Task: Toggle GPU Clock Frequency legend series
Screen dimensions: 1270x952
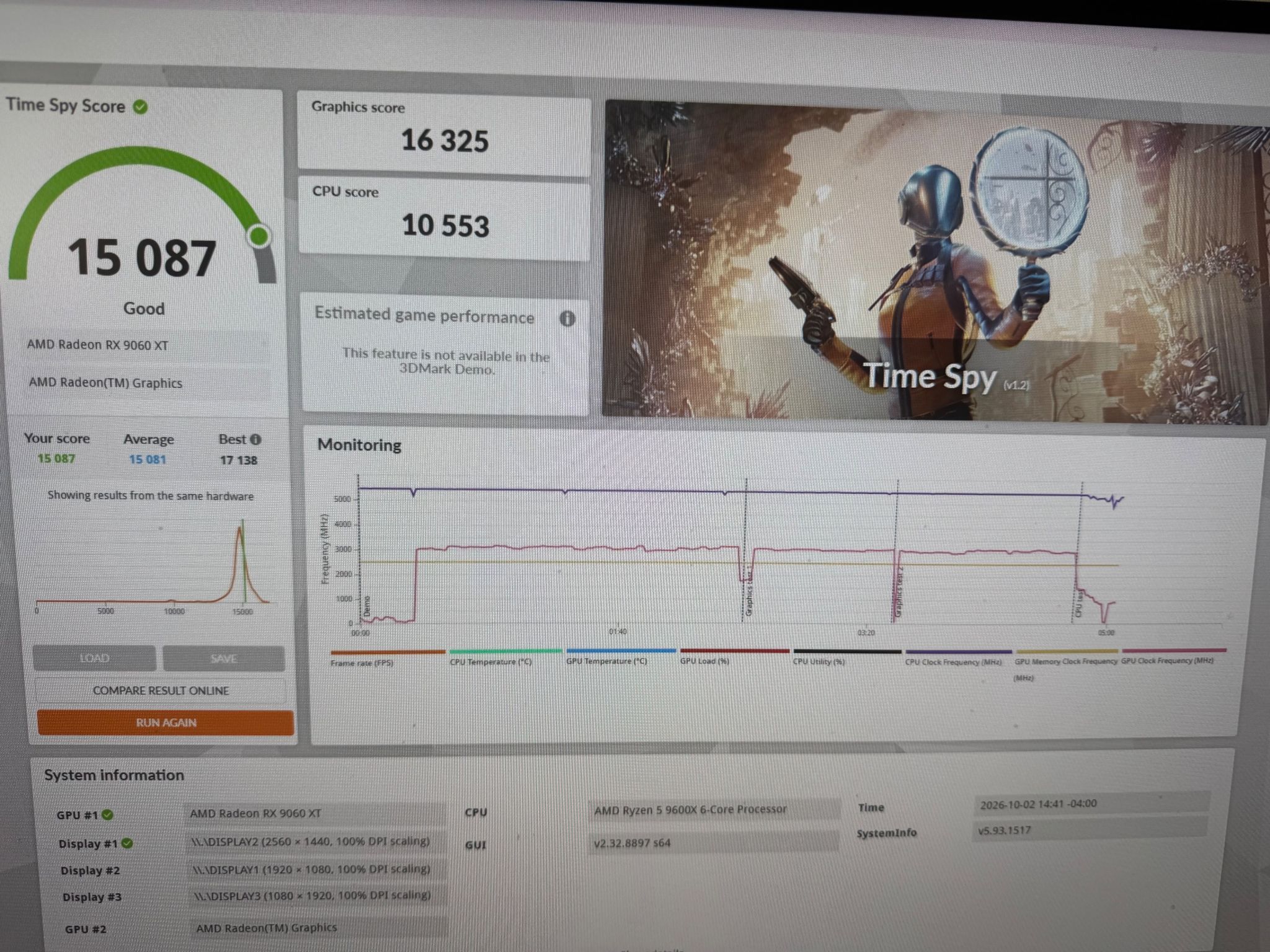Action: 1173,656
